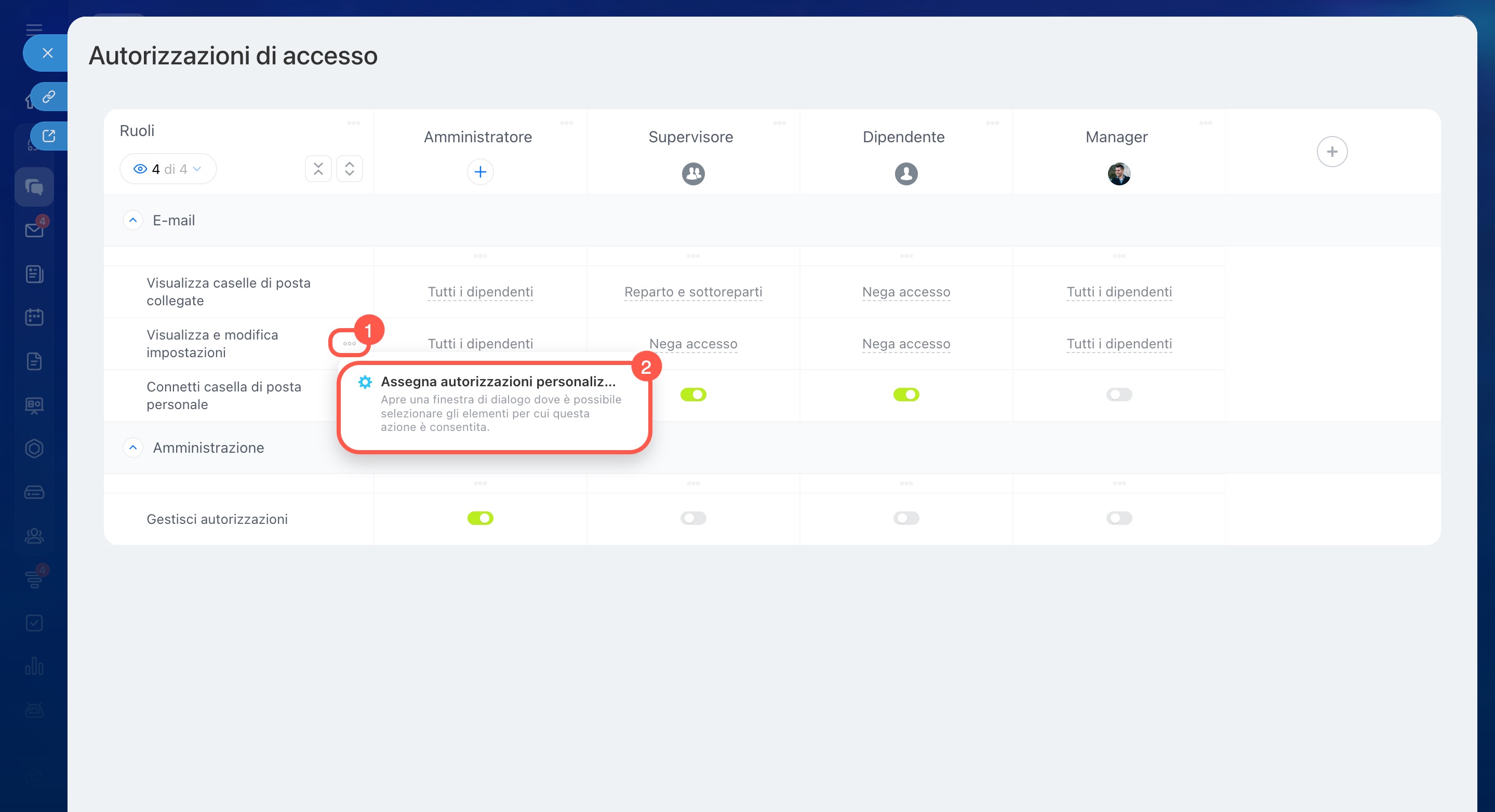Image resolution: width=1495 pixels, height=812 pixels.
Task: Collapse the E-mail section
Action: [x=133, y=221]
